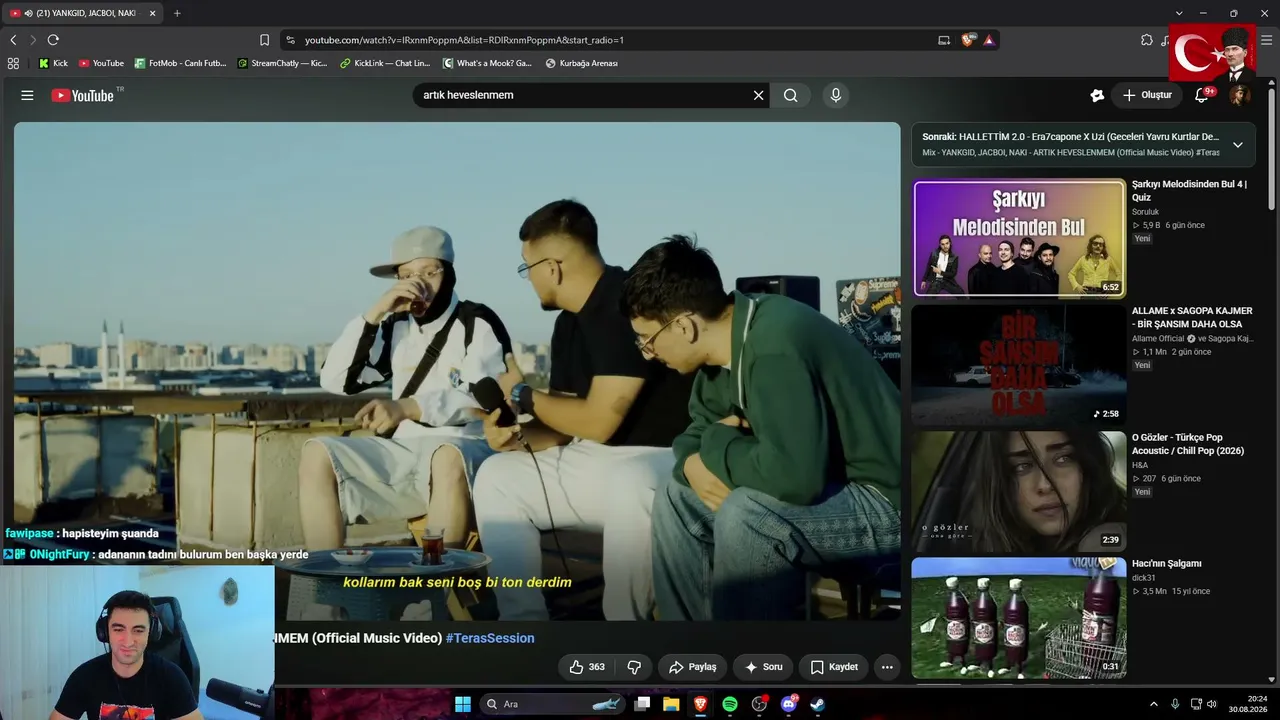The width and height of the screenshot is (1280, 720).
Task: Open the Kick bookmark
Action: 53,63
